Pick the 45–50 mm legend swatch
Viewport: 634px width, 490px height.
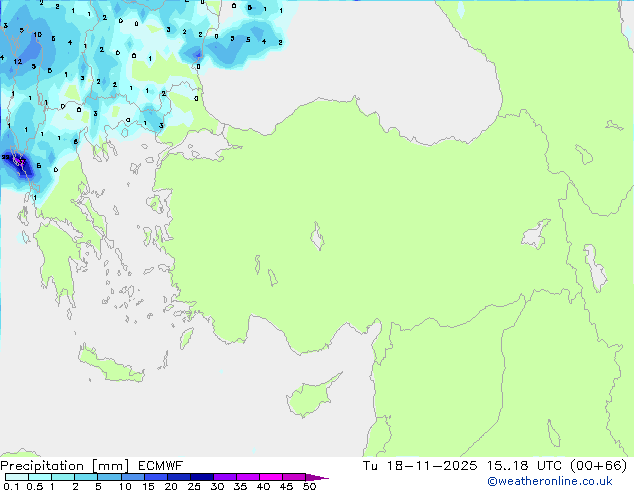pyautogui.click(x=294, y=477)
